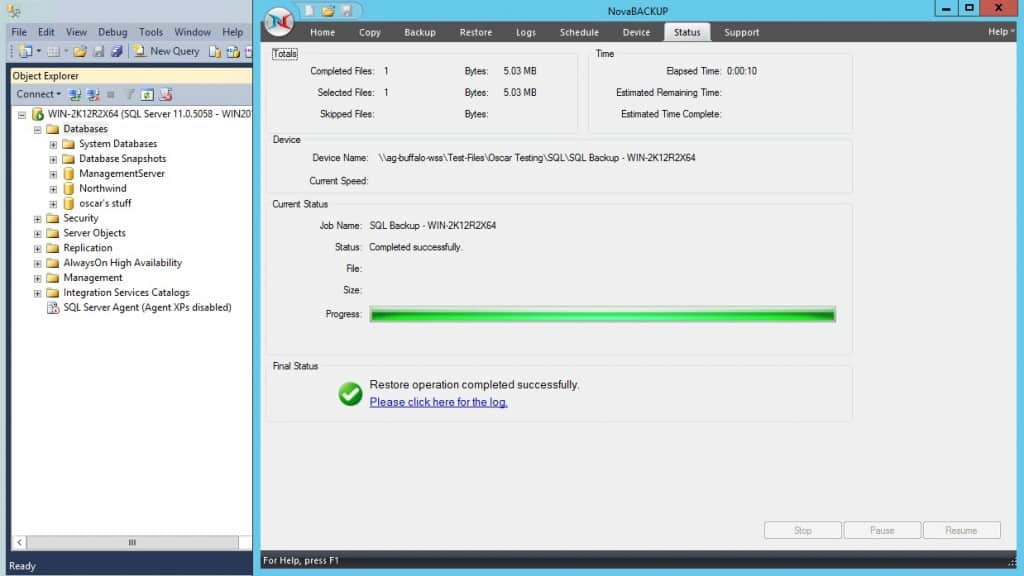Expand the Replication node
Viewport: 1024px width, 576px height.
pyautogui.click(x=37, y=249)
